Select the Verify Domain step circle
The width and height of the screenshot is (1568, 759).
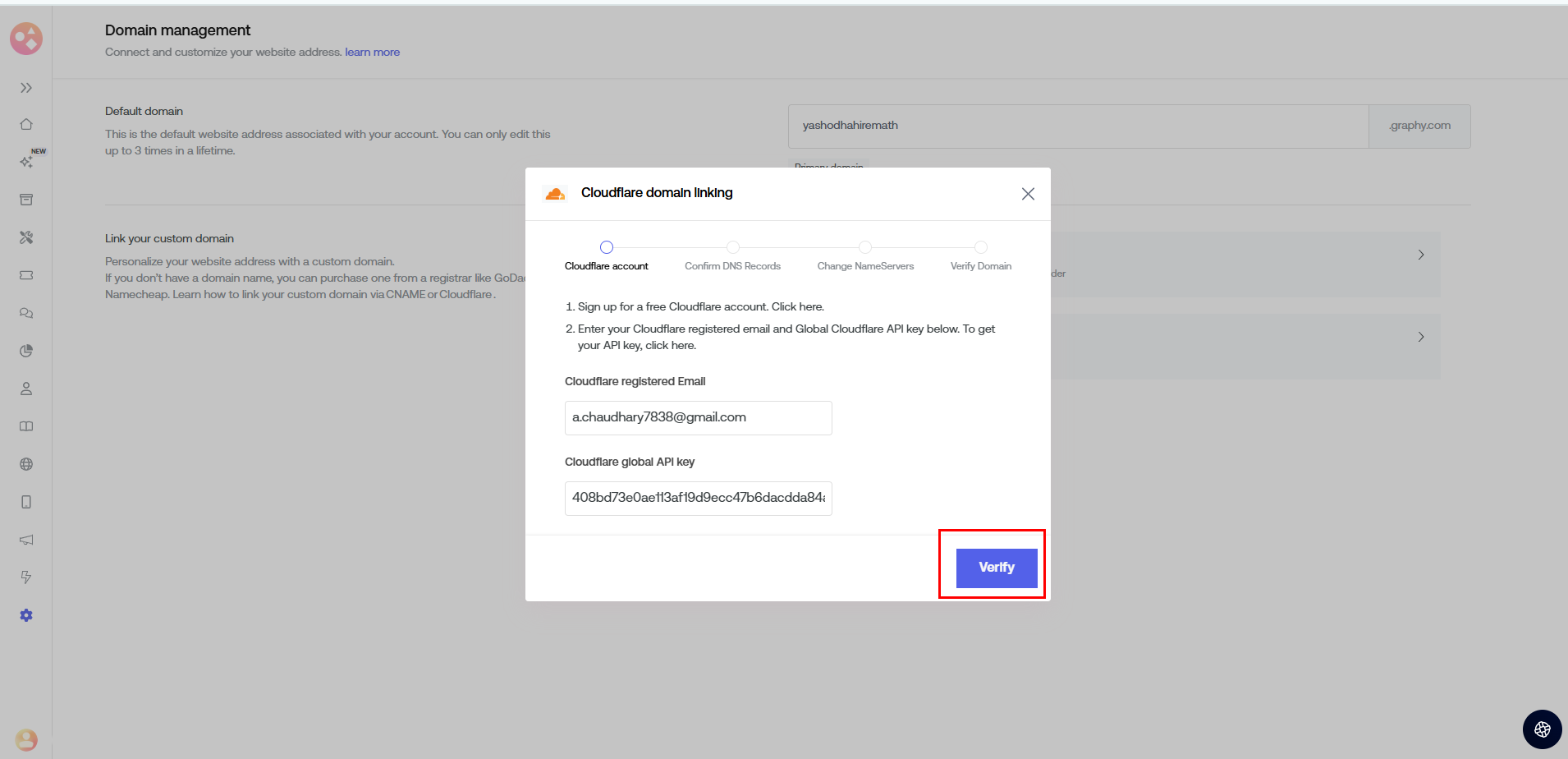click(x=981, y=247)
